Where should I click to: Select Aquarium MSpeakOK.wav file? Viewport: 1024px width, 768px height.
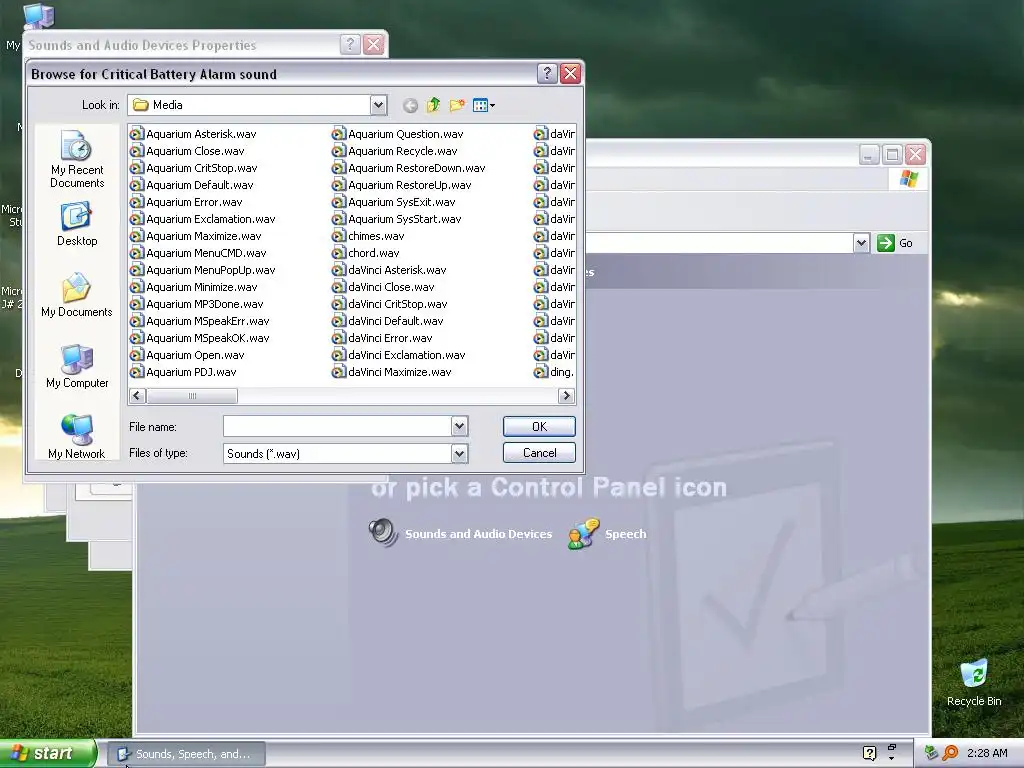pos(200,338)
